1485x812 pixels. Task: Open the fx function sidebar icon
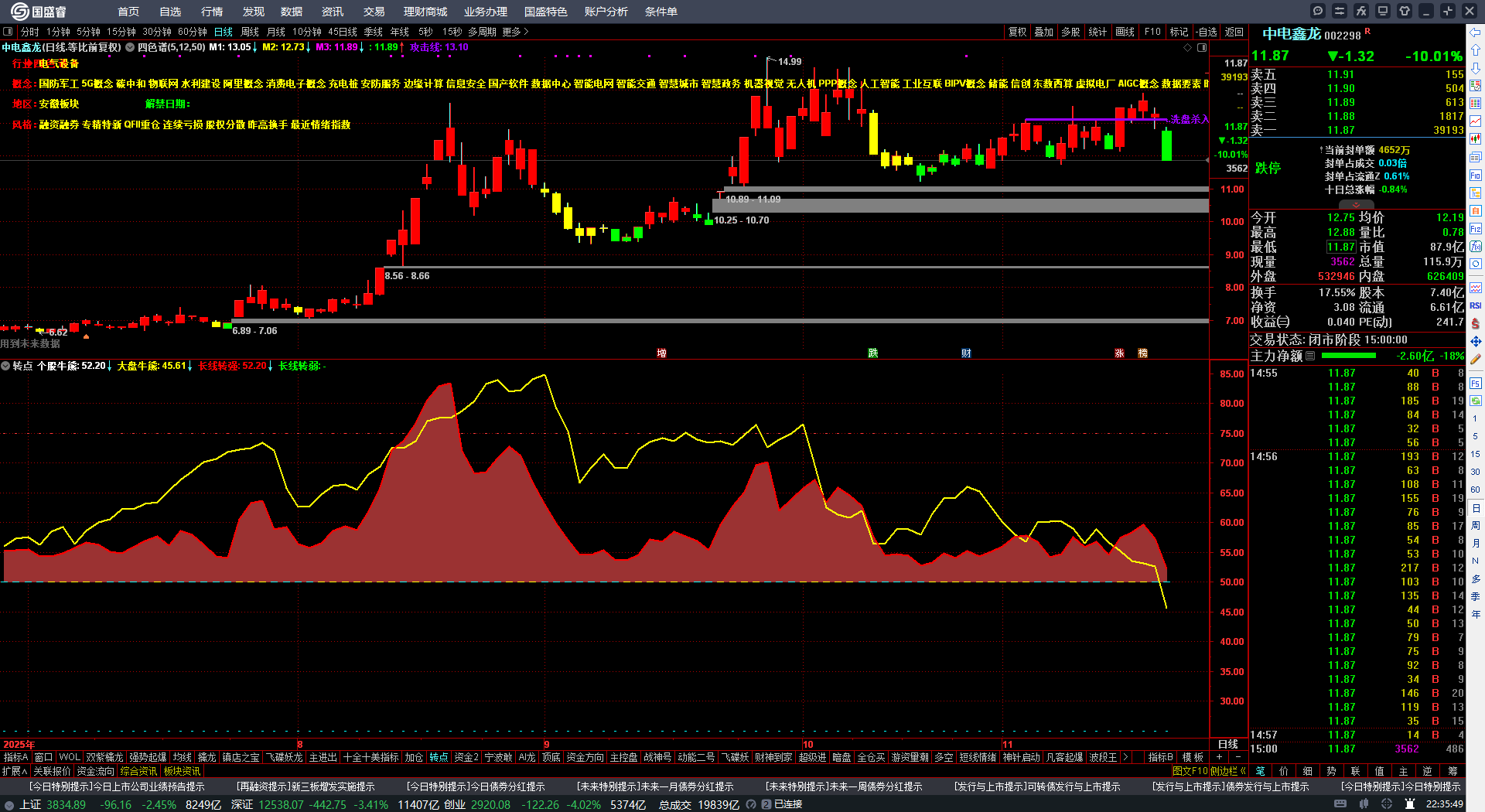tap(1476, 247)
